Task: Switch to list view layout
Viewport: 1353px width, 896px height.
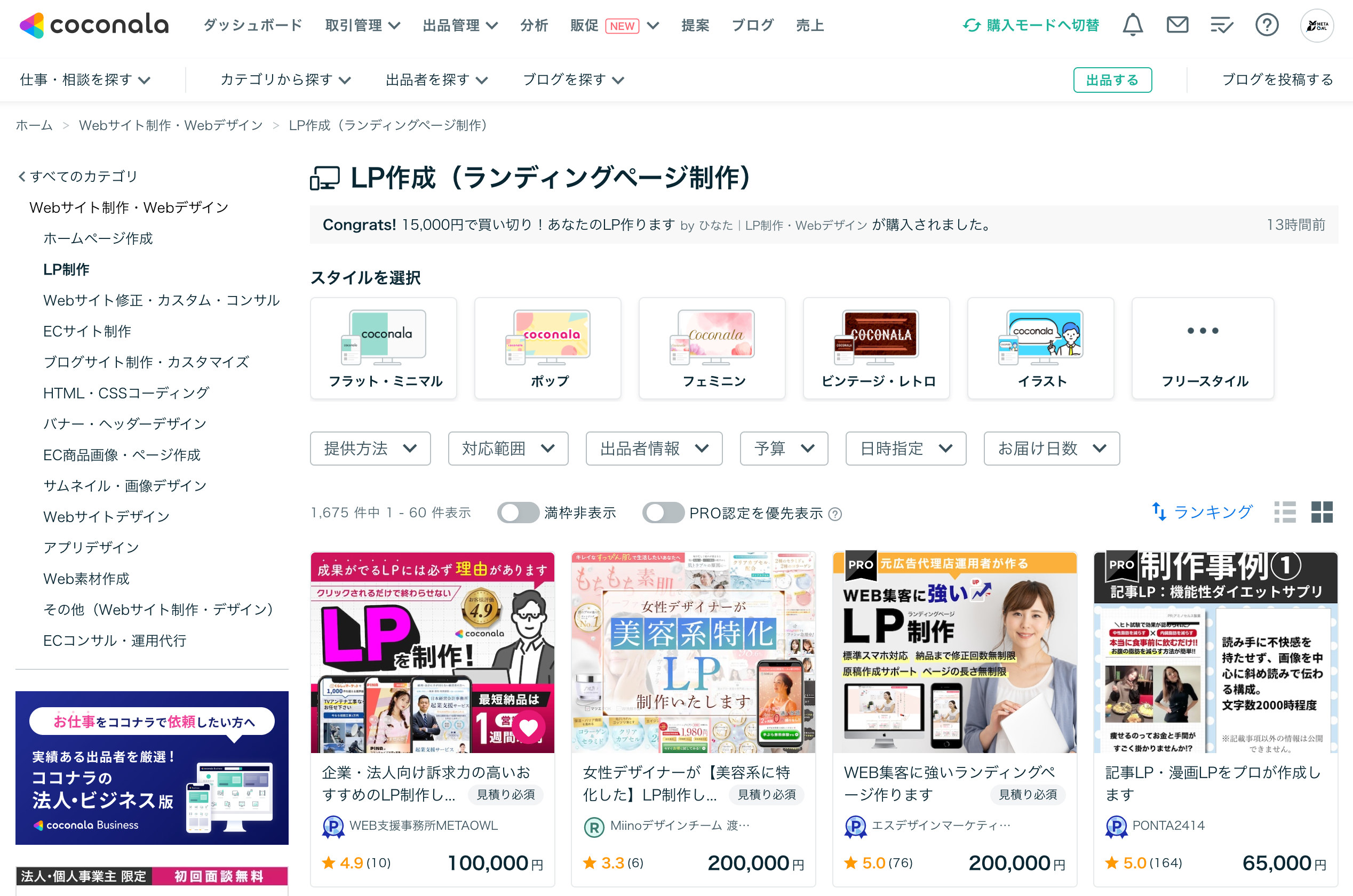Action: [1285, 512]
